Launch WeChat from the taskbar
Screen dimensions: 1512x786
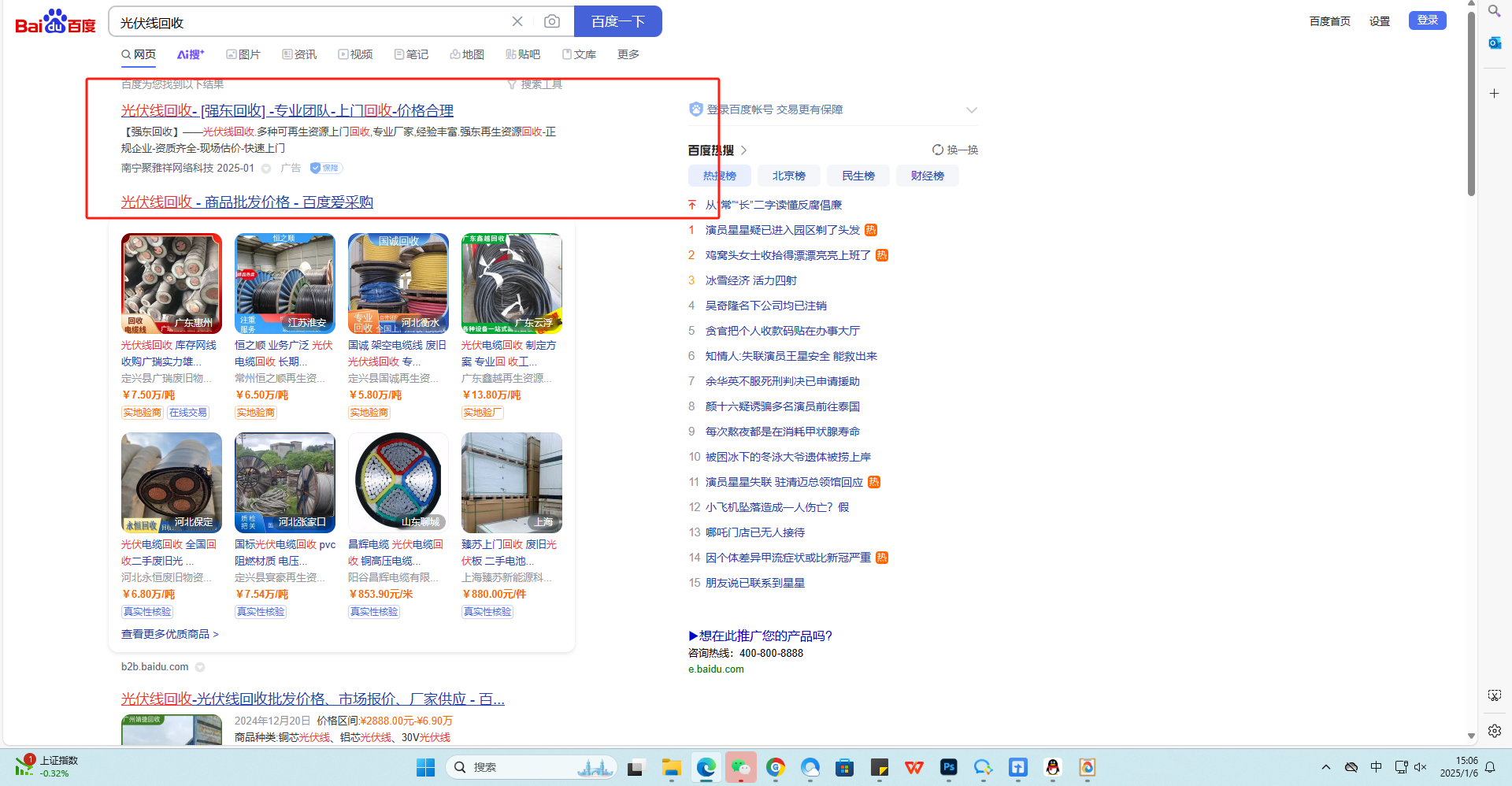741,767
